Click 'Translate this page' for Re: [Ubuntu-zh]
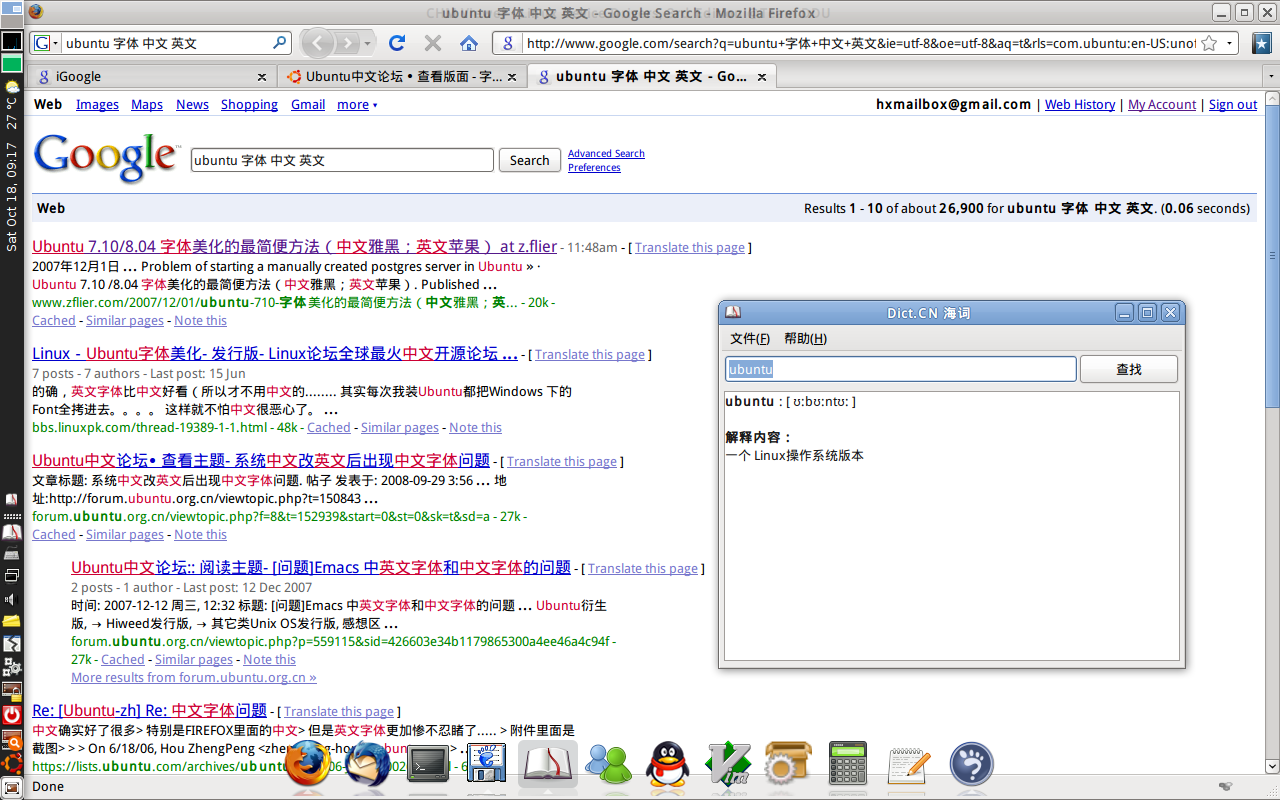This screenshot has height=800, width=1280. click(x=339, y=711)
